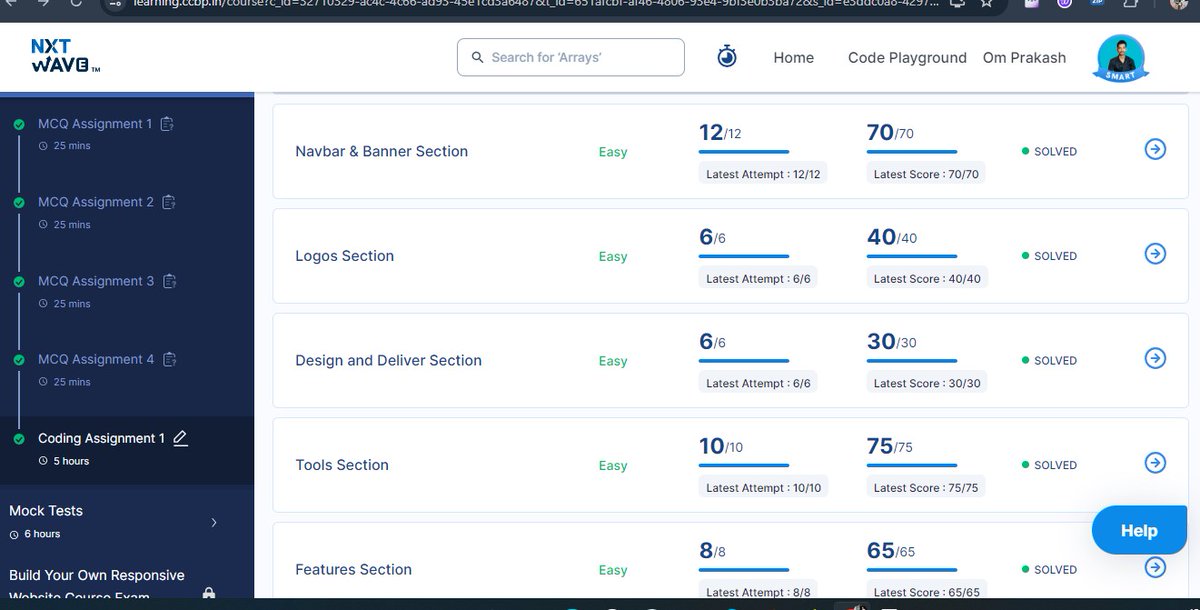
Task: Focus the Search for 'Arrays' field
Action: pos(571,57)
